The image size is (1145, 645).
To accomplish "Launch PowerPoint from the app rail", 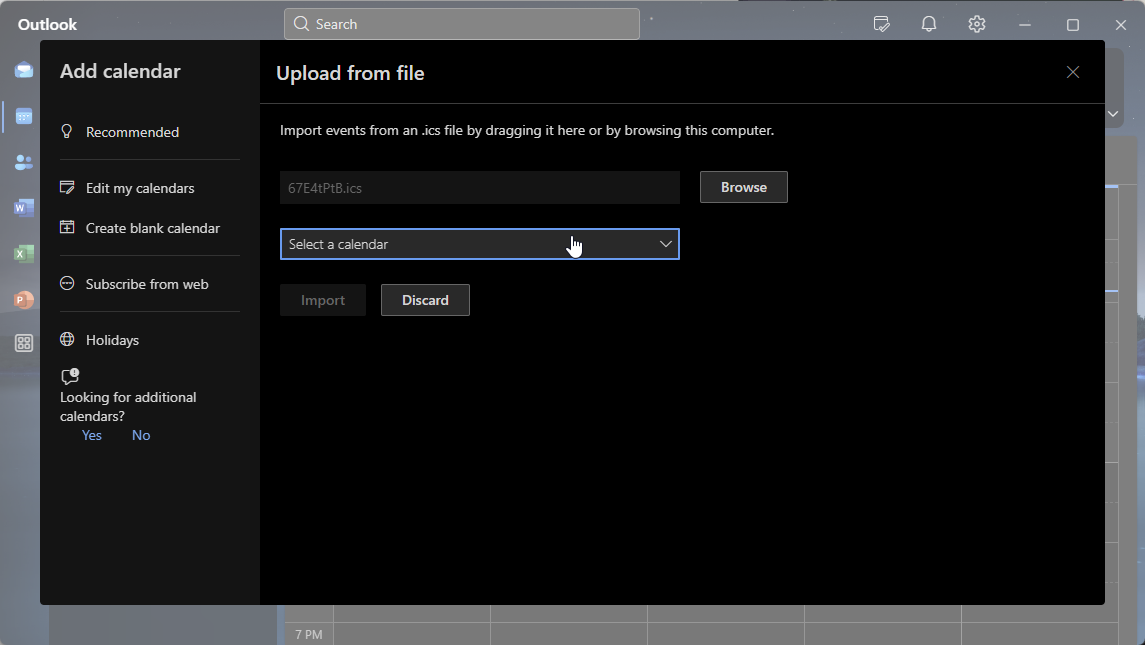I will point(24,299).
